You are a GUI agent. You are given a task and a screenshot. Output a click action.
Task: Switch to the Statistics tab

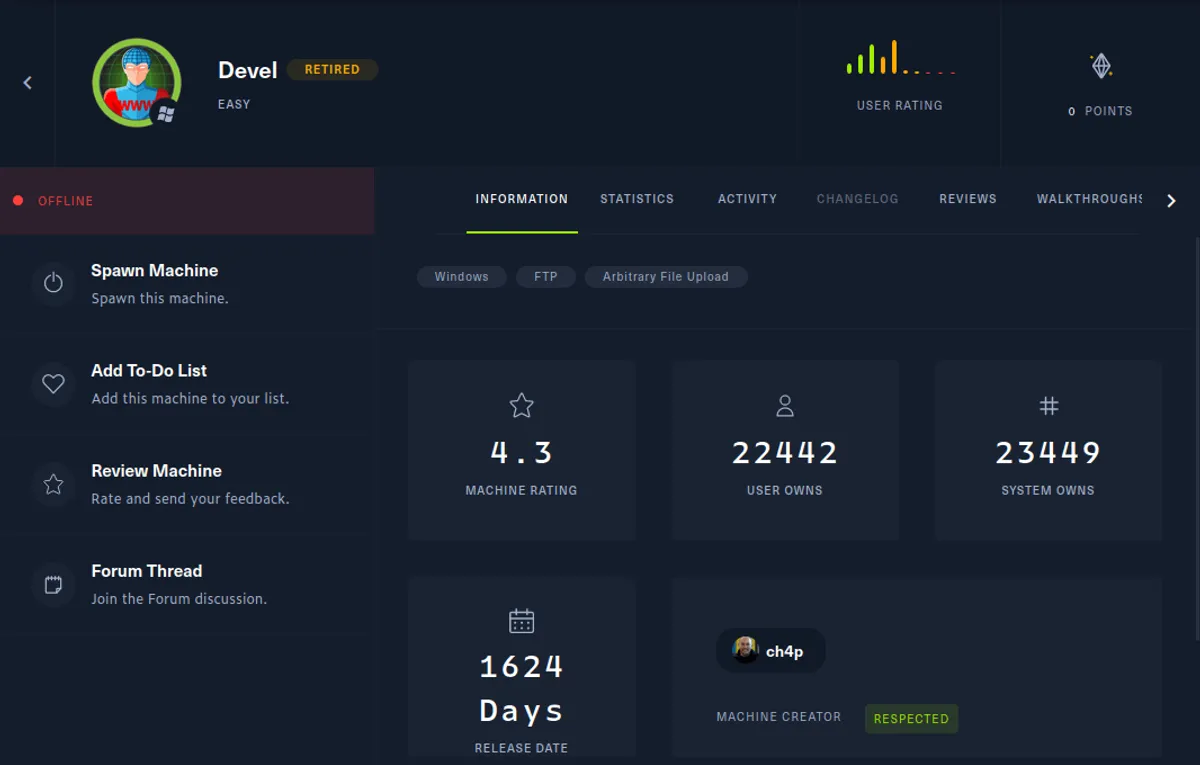click(x=636, y=199)
